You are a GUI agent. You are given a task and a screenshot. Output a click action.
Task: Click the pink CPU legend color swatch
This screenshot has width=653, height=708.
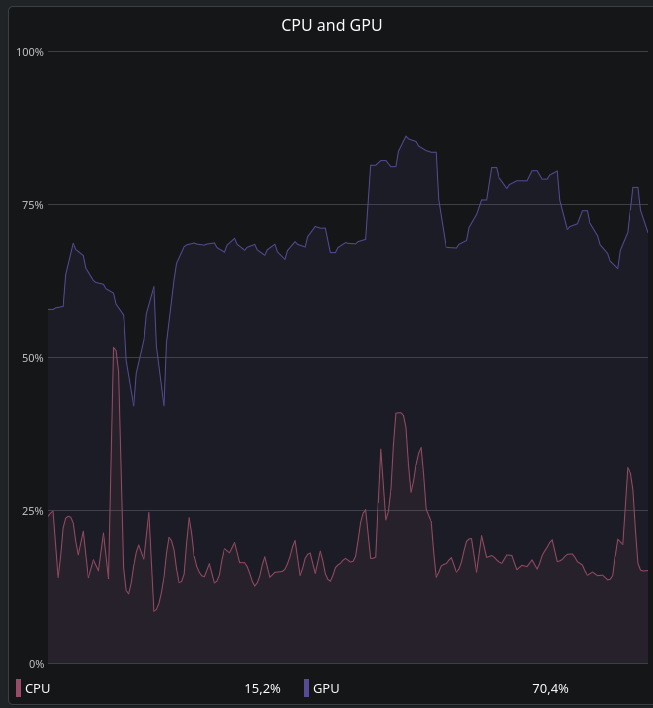click(x=18, y=688)
